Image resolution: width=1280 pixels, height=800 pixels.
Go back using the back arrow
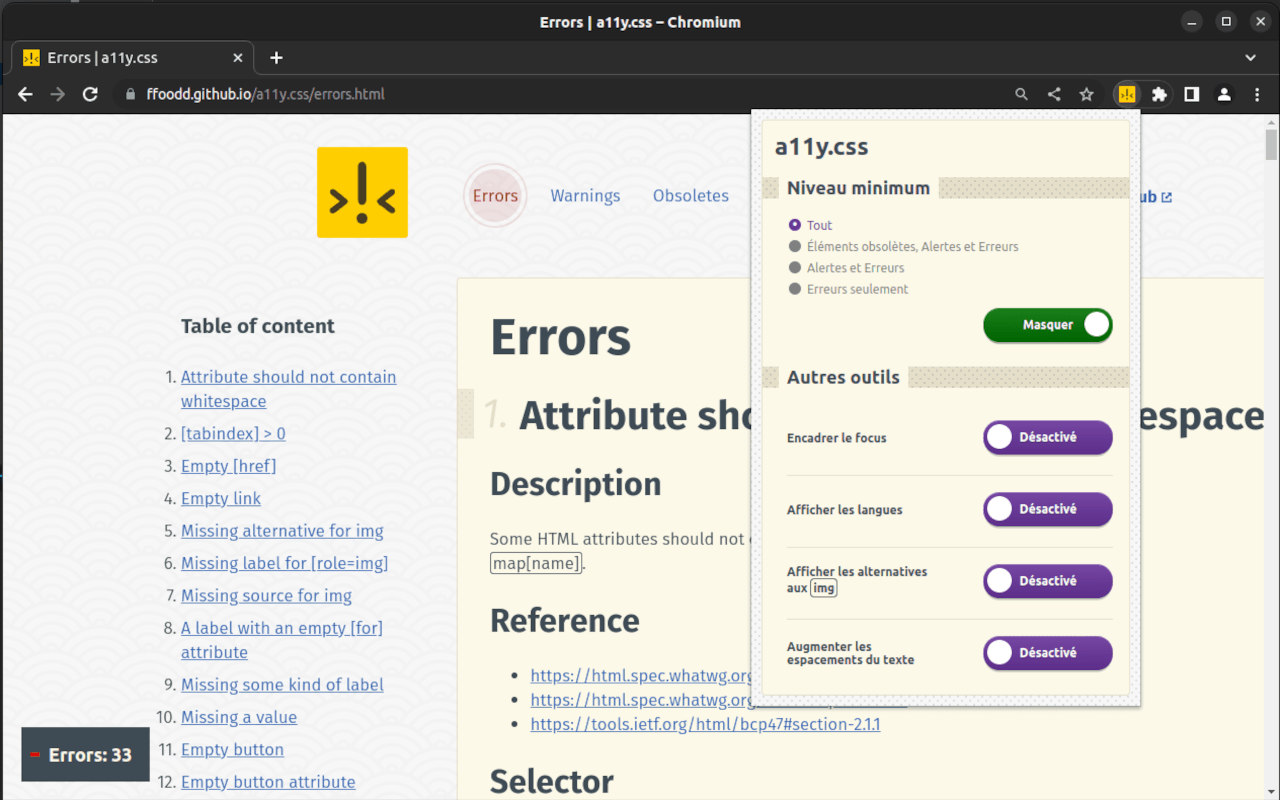coord(24,94)
